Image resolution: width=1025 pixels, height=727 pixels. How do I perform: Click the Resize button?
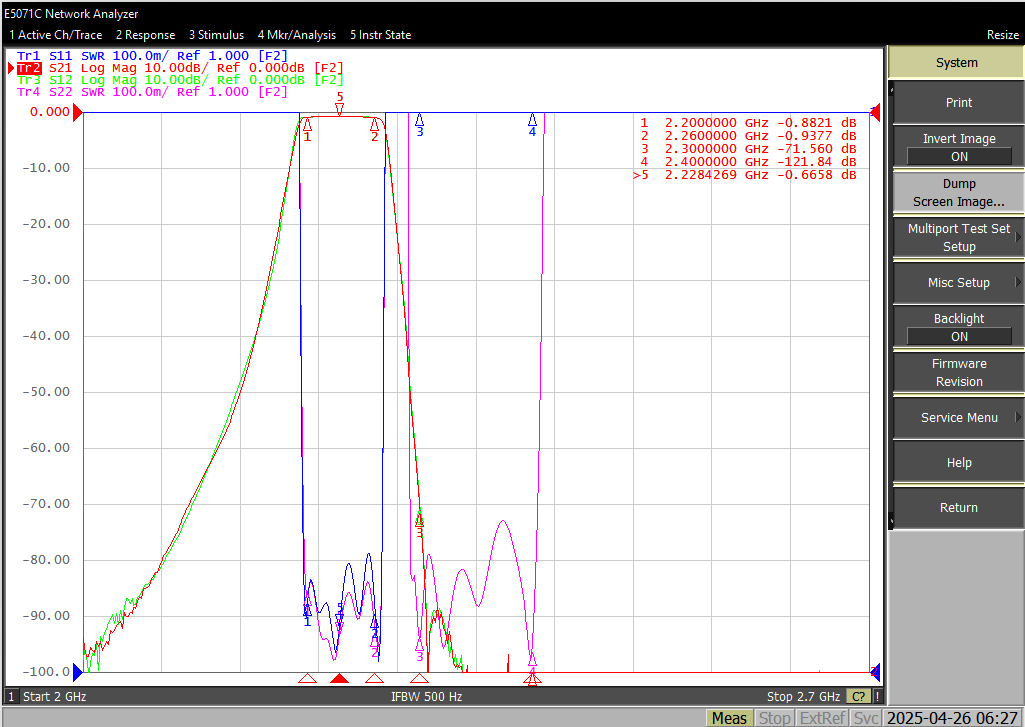pos(1003,35)
